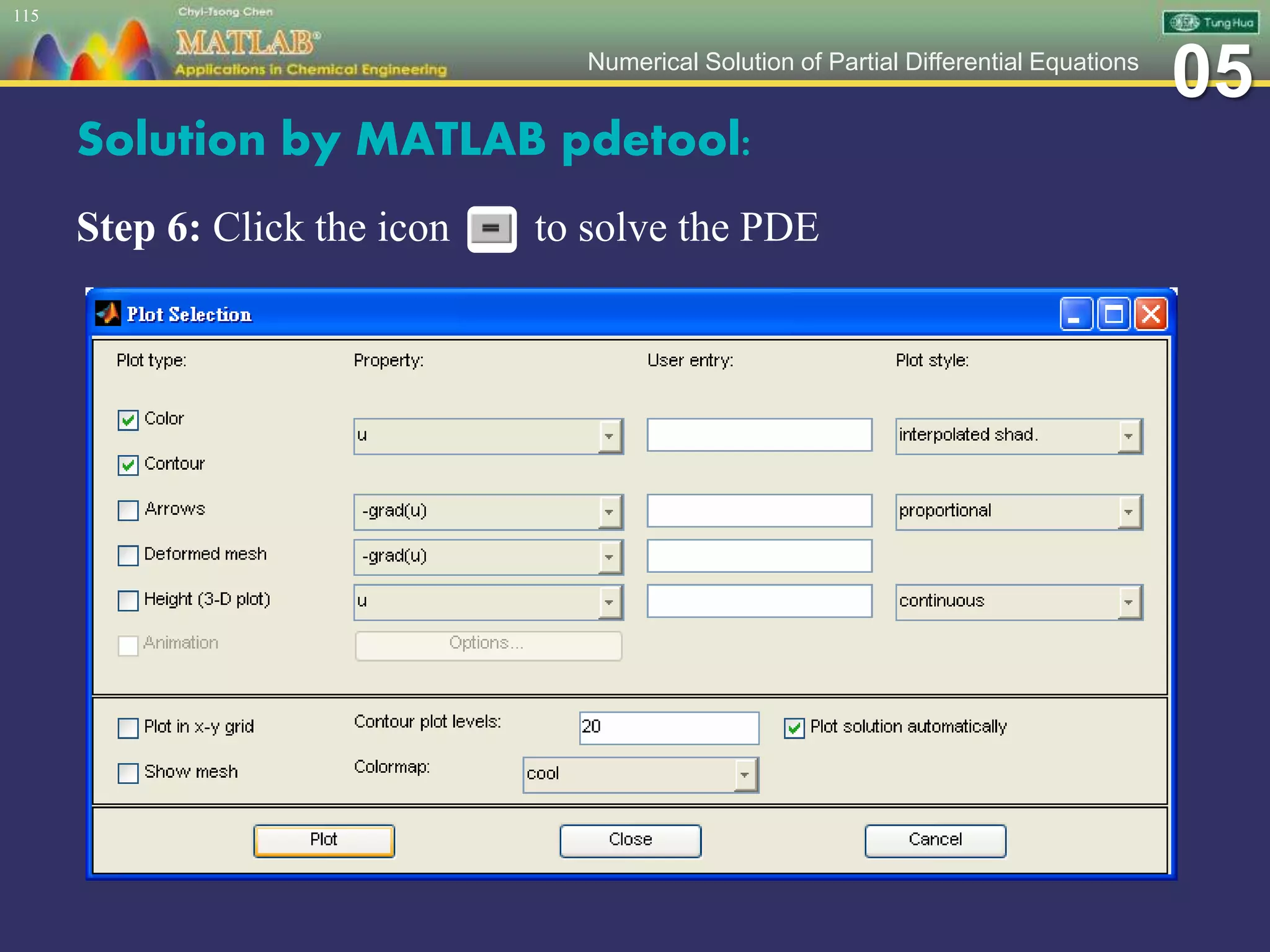Turn on Show mesh option
This screenshot has height=952, width=1270.
click(128, 773)
